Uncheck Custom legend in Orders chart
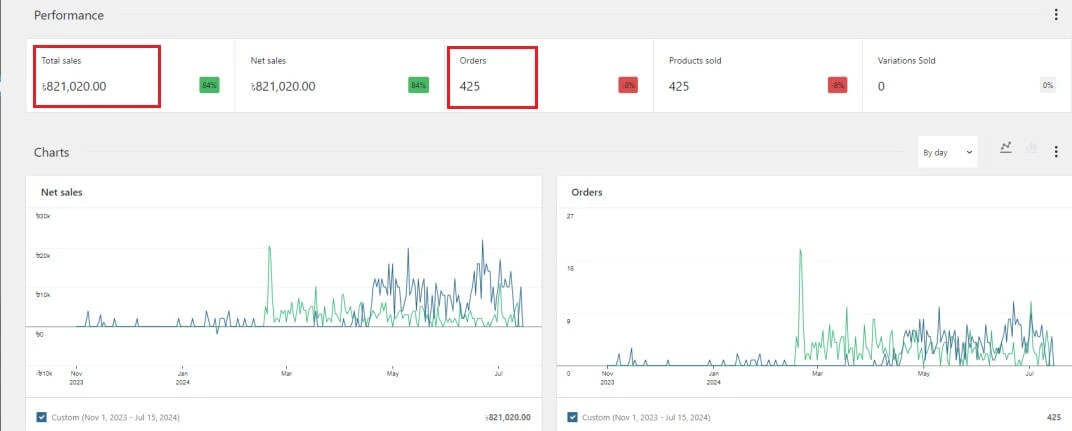Viewport: 1072px width, 431px height. point(573,417)
